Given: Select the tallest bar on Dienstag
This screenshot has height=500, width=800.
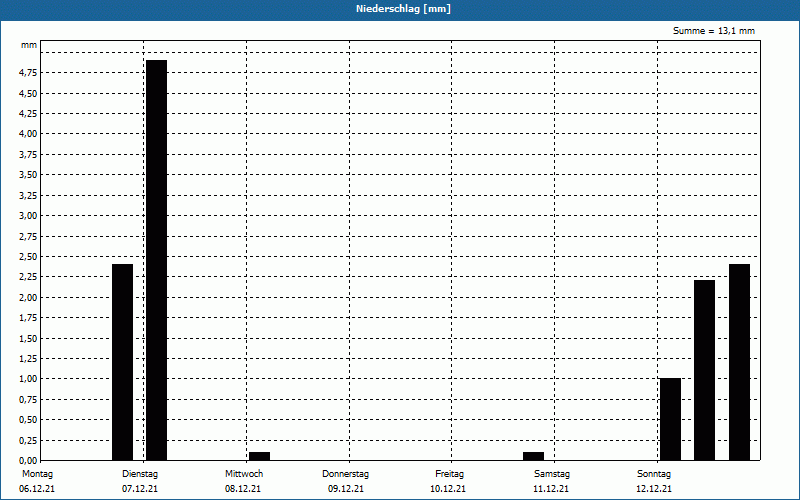Looking at the screenshot, I should (x=157, y=260).
